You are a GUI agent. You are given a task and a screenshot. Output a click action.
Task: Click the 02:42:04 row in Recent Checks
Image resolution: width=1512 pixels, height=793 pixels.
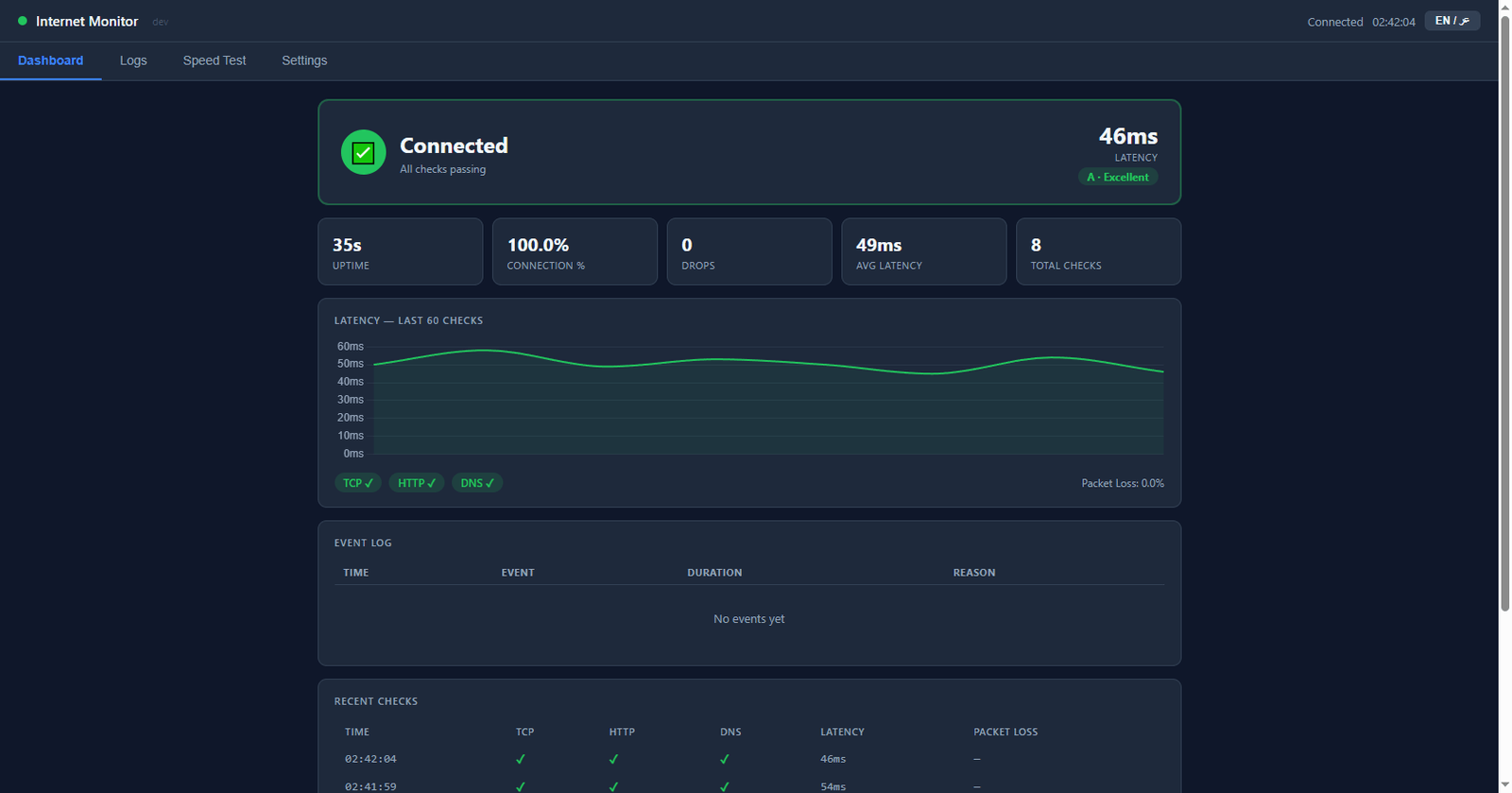749,759
